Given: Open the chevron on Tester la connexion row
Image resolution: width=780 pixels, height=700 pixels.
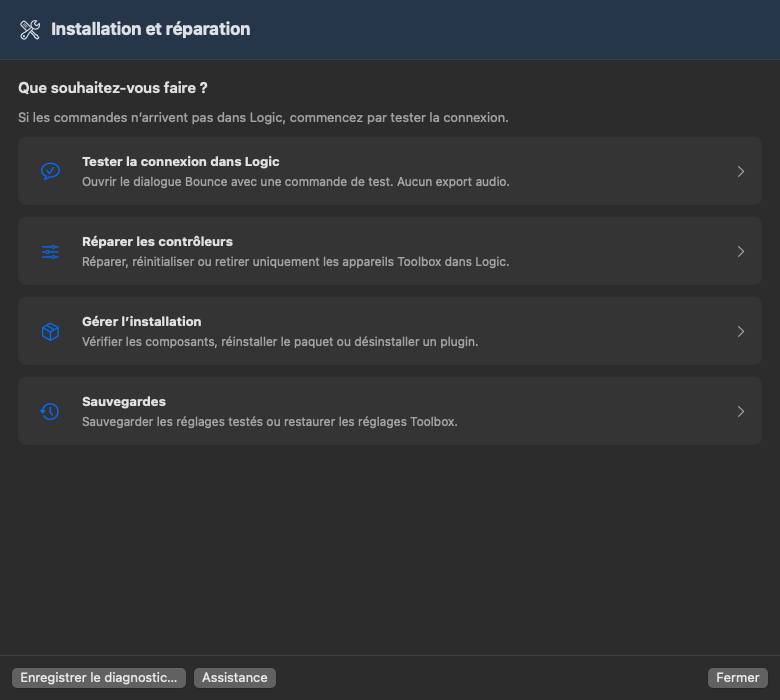Looking at the screenshot, I should (741, 172).
